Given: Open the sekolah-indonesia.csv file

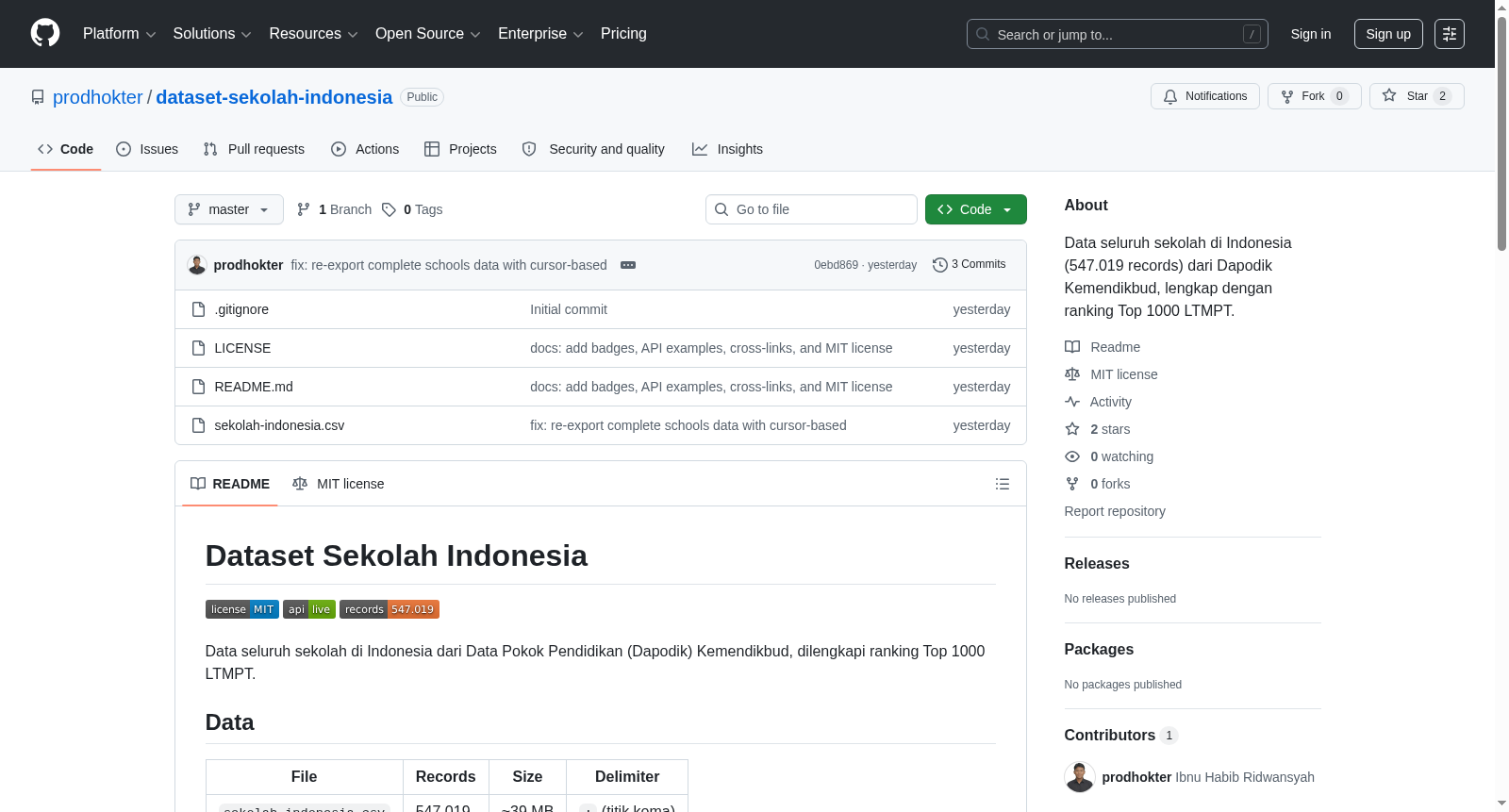Looking at the screenshot, I should (279, 425).
